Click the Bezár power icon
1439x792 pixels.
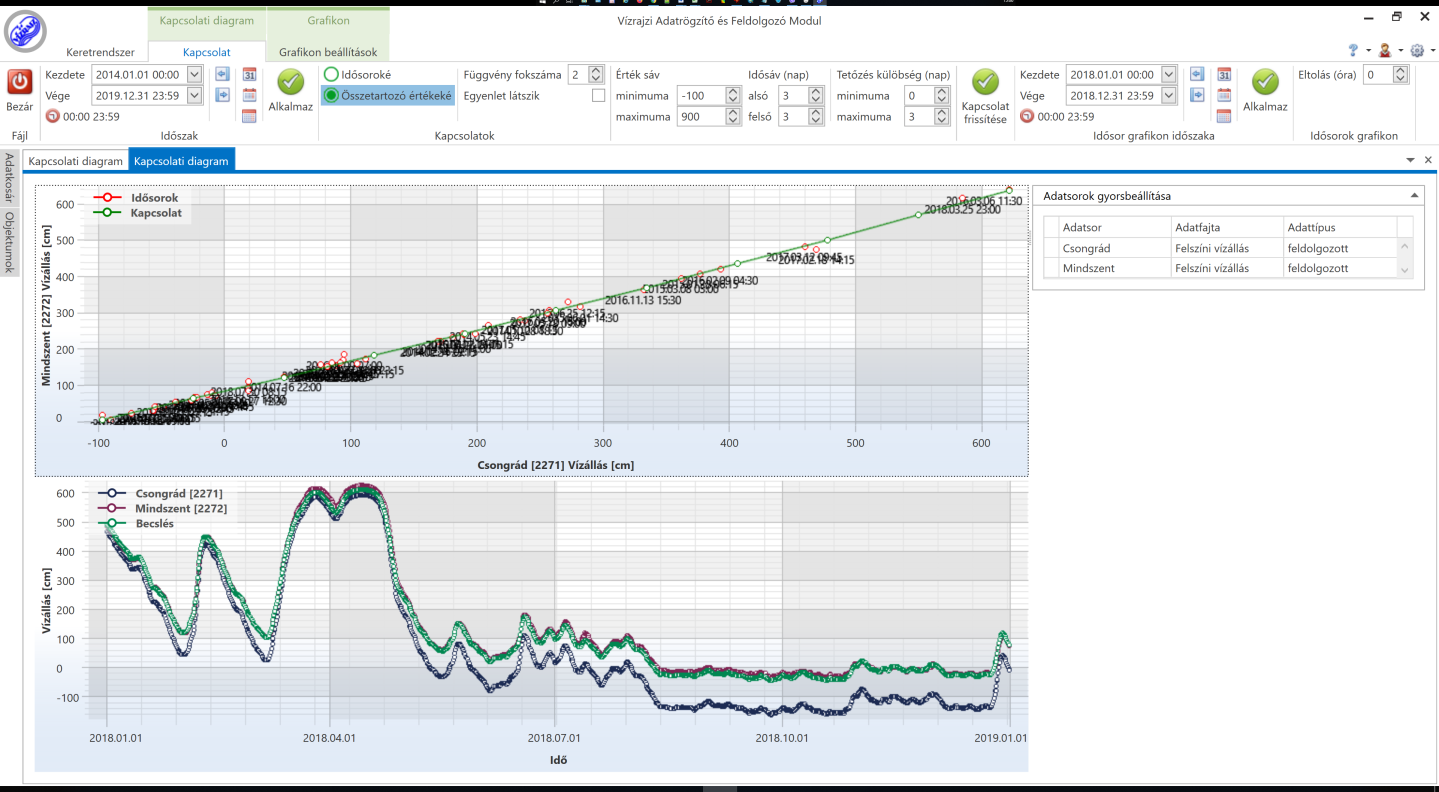point(20,82)
